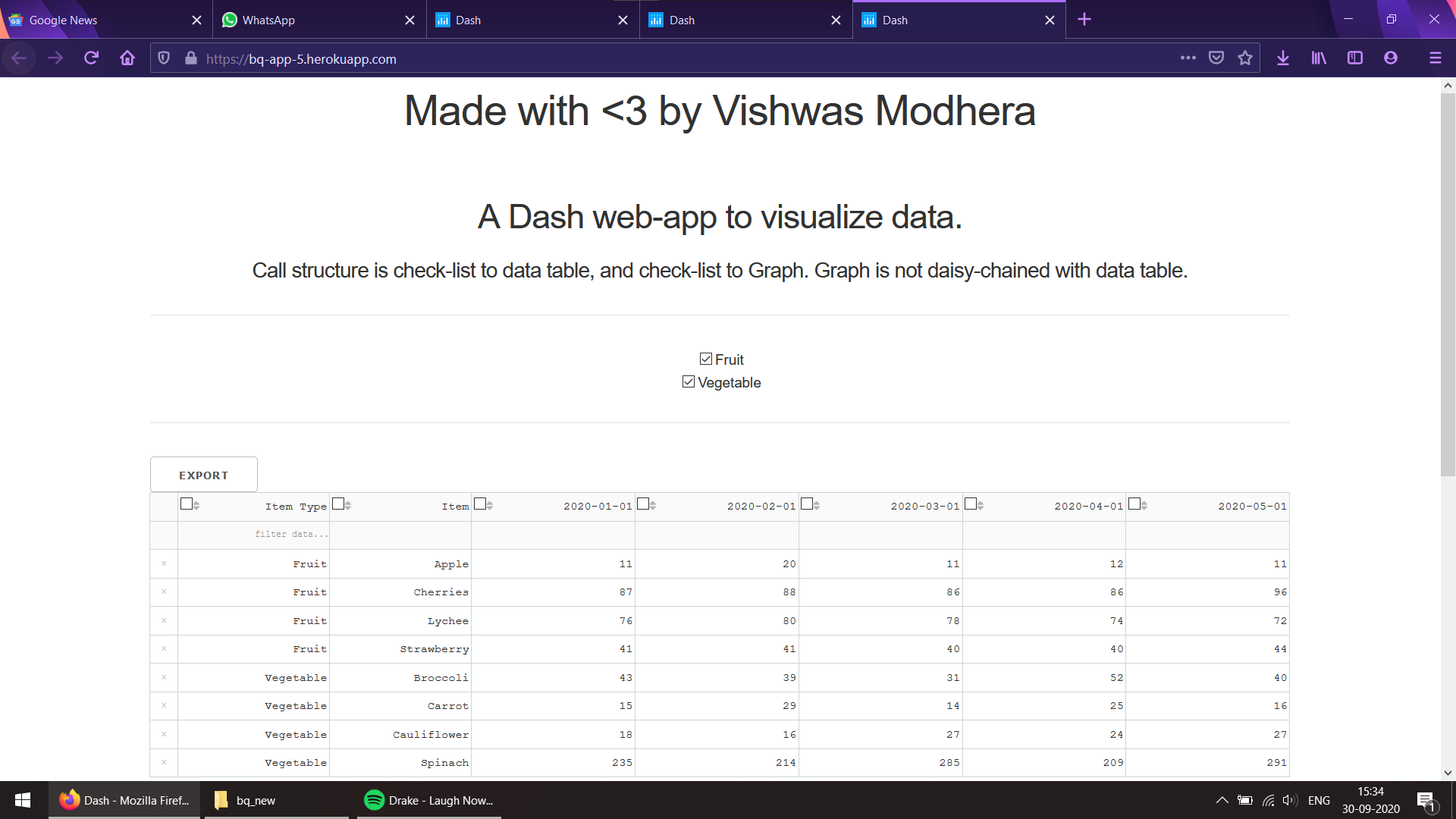Screen dimensions: 1456x819
Task: Click the row delete icon for Spinach
Action: click(x=162, y=762)
